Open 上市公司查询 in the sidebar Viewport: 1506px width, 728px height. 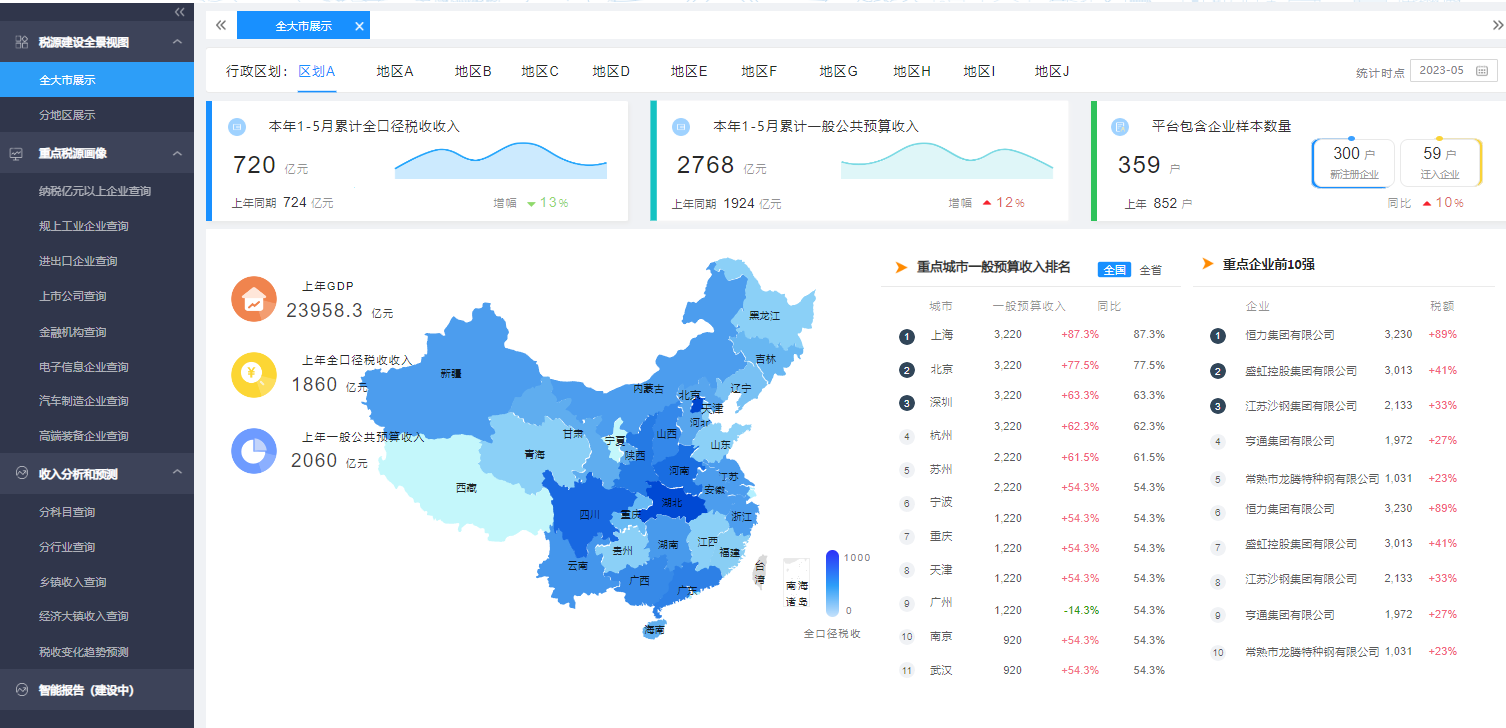(72, 296)
